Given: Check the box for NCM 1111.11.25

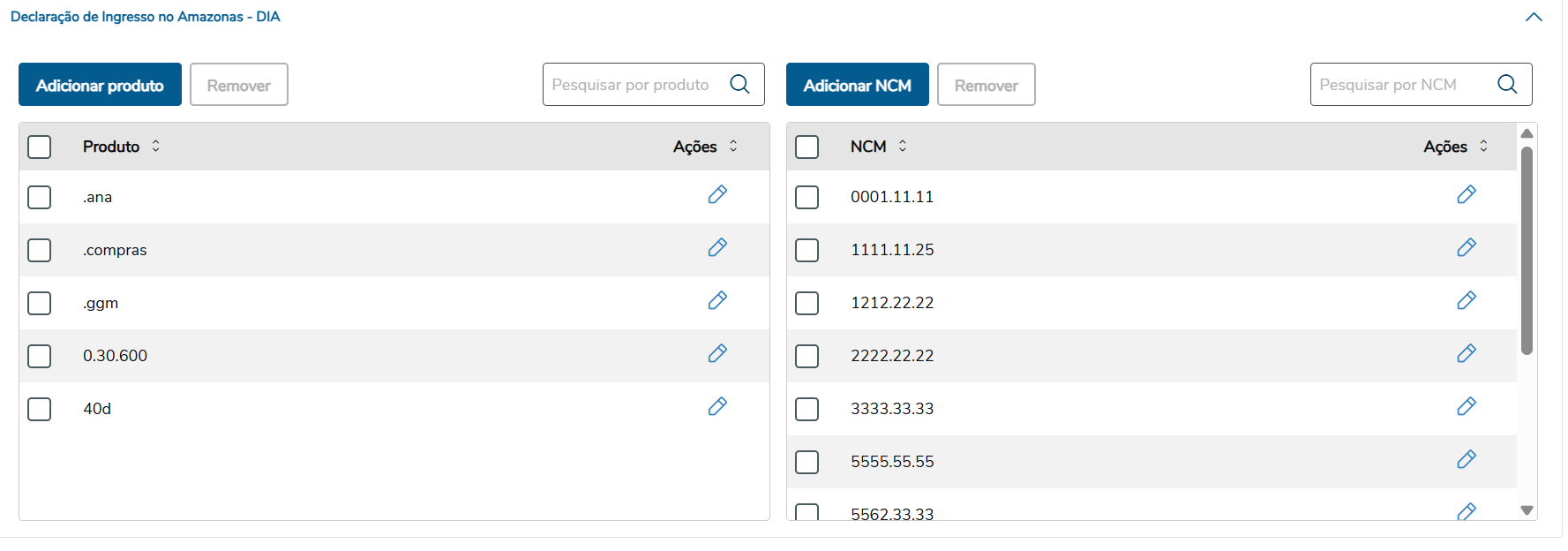Looking at the screenshot, I should click(807, 250).
